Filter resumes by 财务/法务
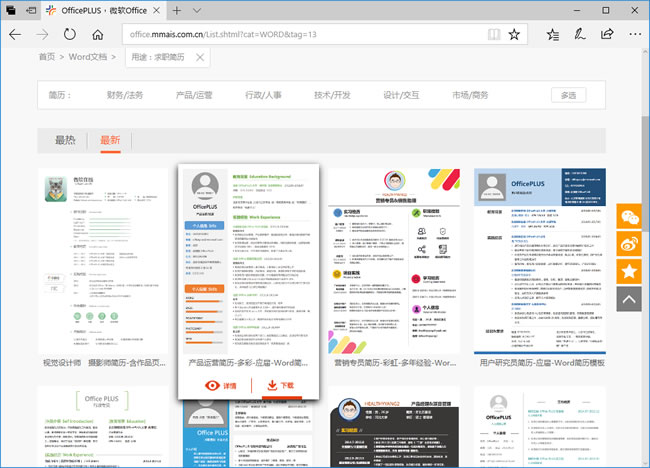650x468 pixels. coord(125,95)
